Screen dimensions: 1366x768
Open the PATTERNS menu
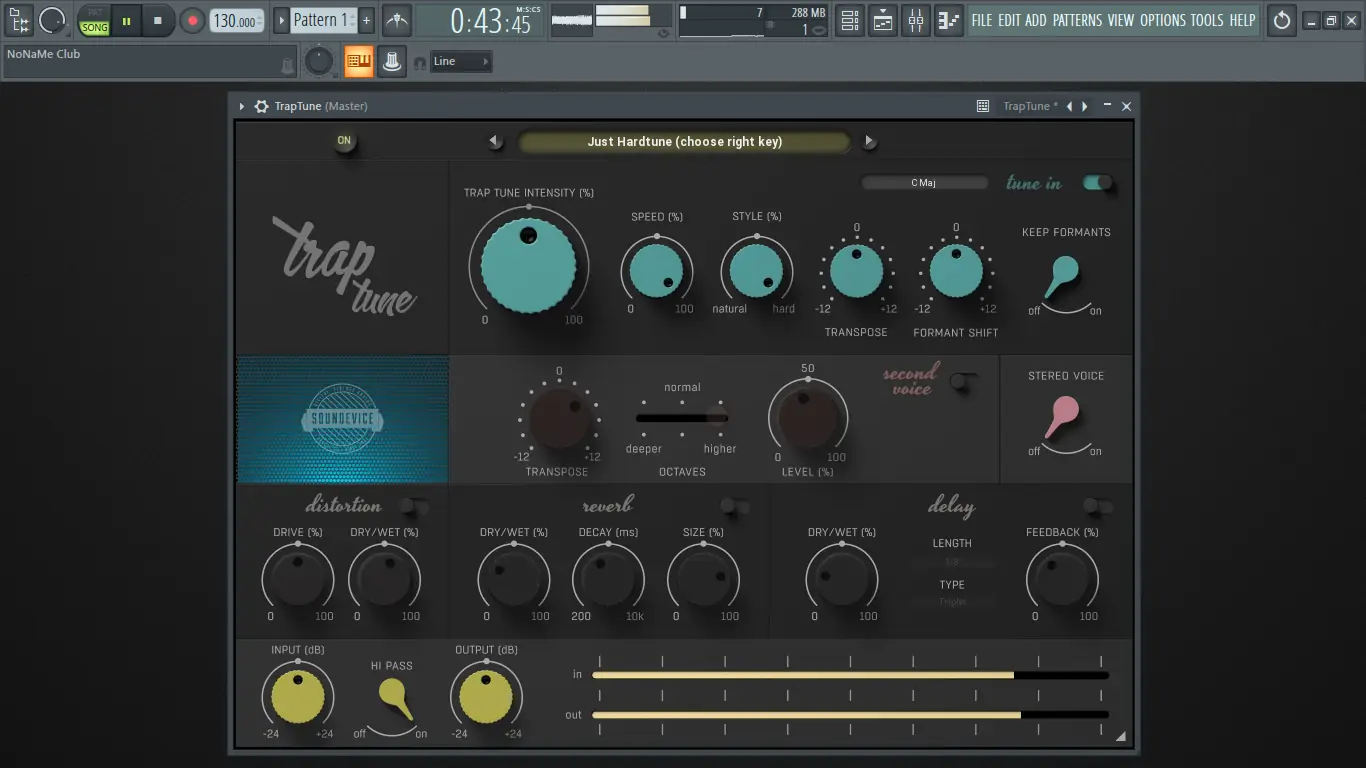click(1078, 19)
